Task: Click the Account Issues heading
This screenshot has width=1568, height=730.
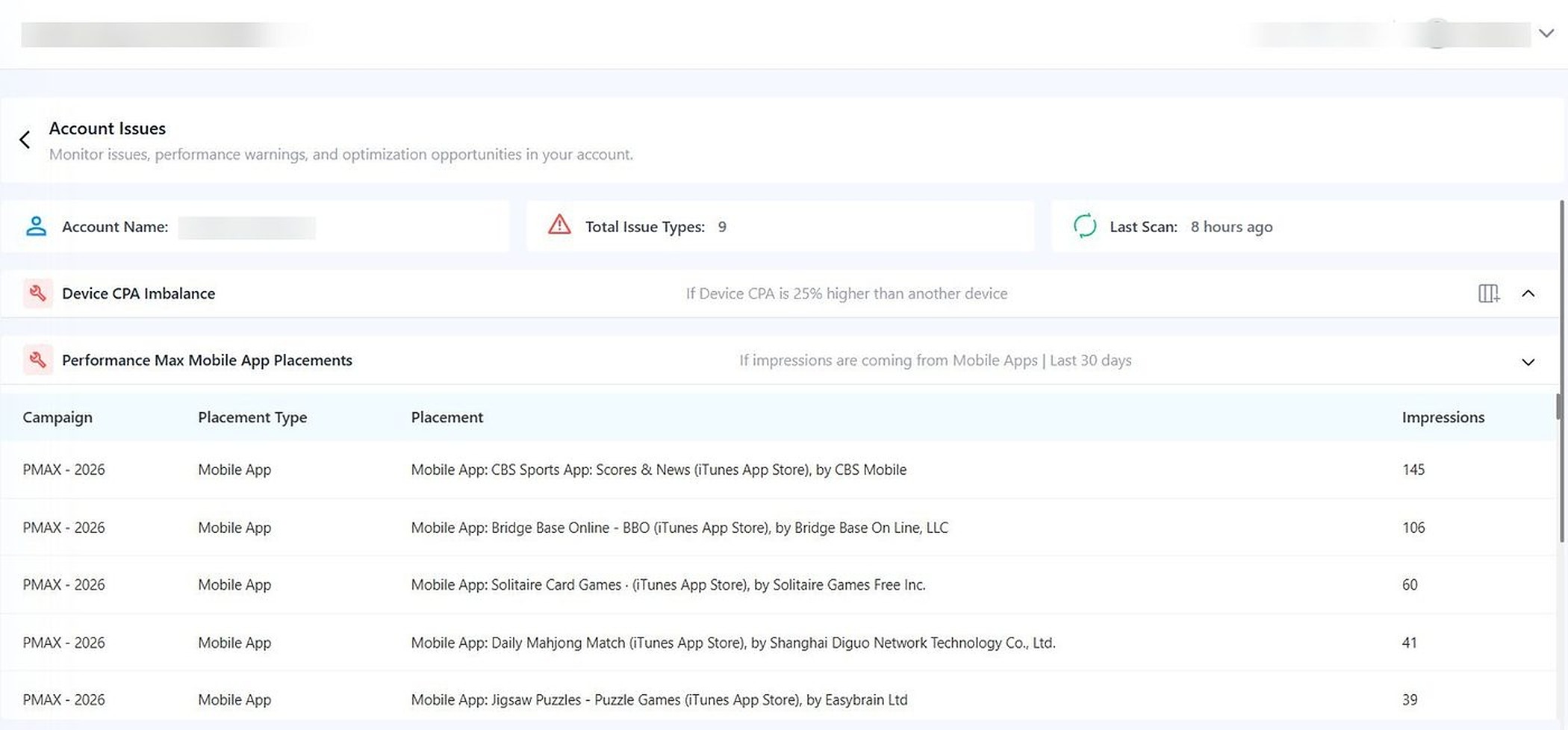Action: (108, 128)
